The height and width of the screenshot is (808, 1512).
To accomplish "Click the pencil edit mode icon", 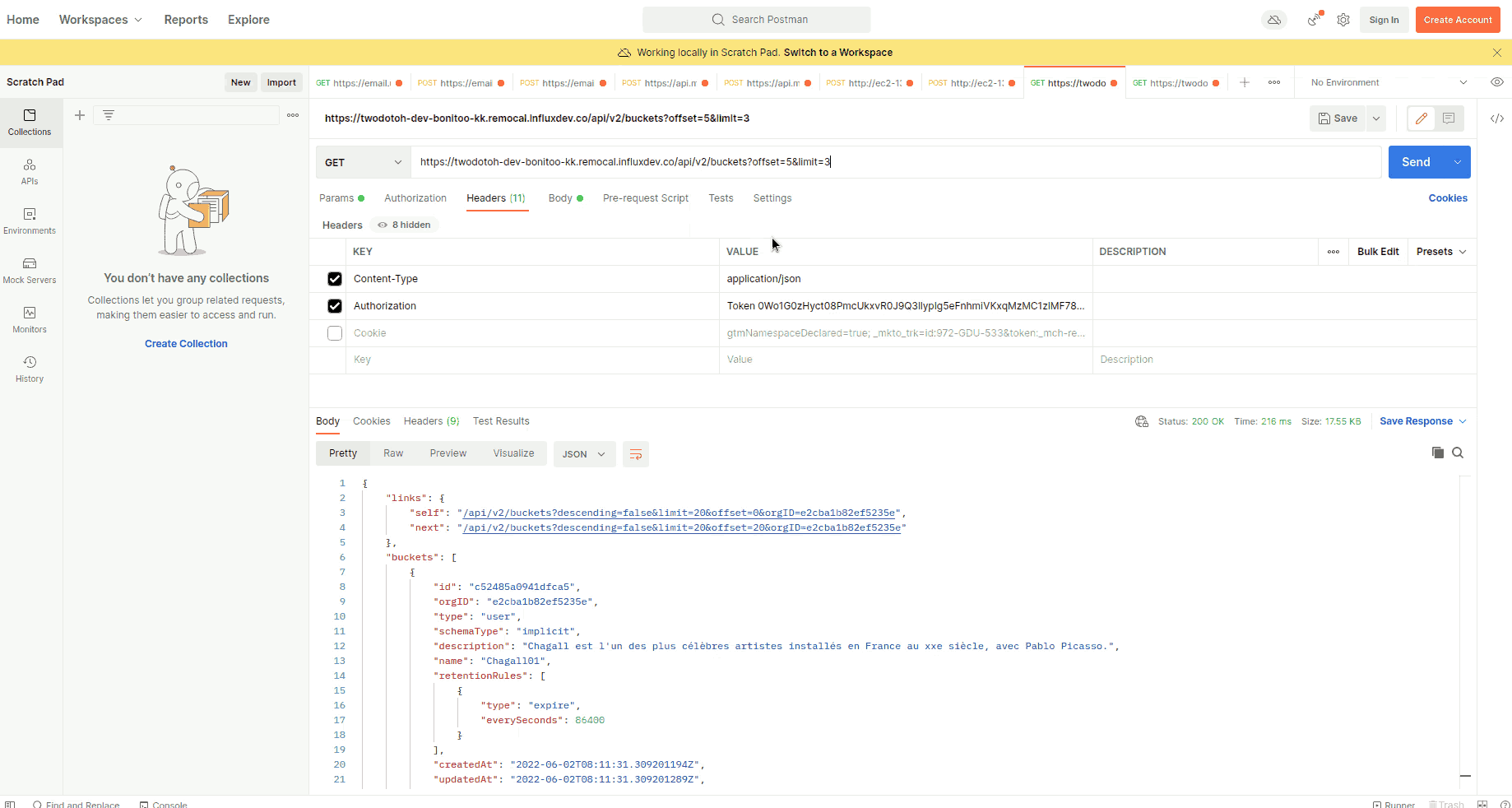I will pyautogui.click(x=1421, y=118).
